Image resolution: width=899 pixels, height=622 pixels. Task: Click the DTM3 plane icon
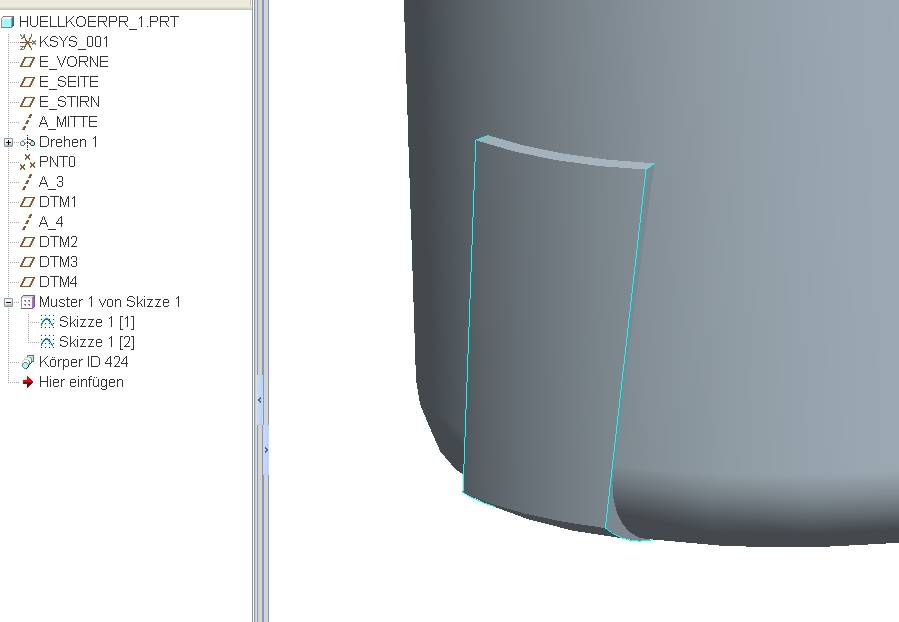[x=27, y=262]
